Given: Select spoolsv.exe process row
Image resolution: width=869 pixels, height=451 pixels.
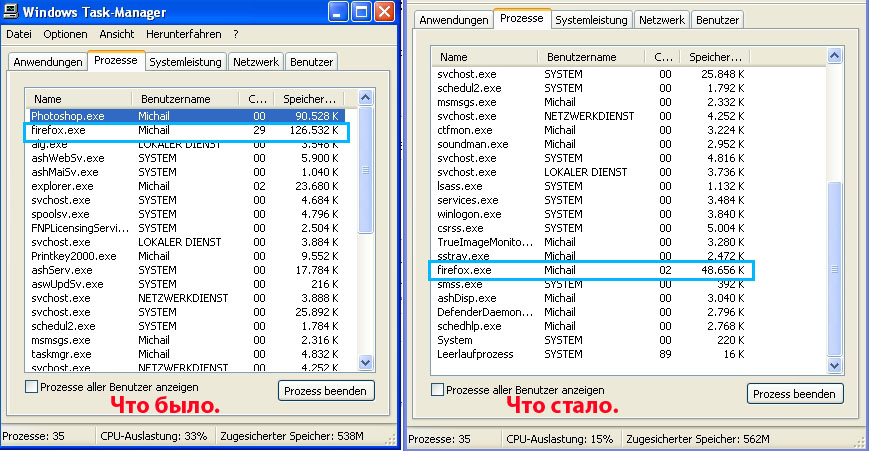Looking at the screenshot, I should pyautogui.click(x=186, y=214).
